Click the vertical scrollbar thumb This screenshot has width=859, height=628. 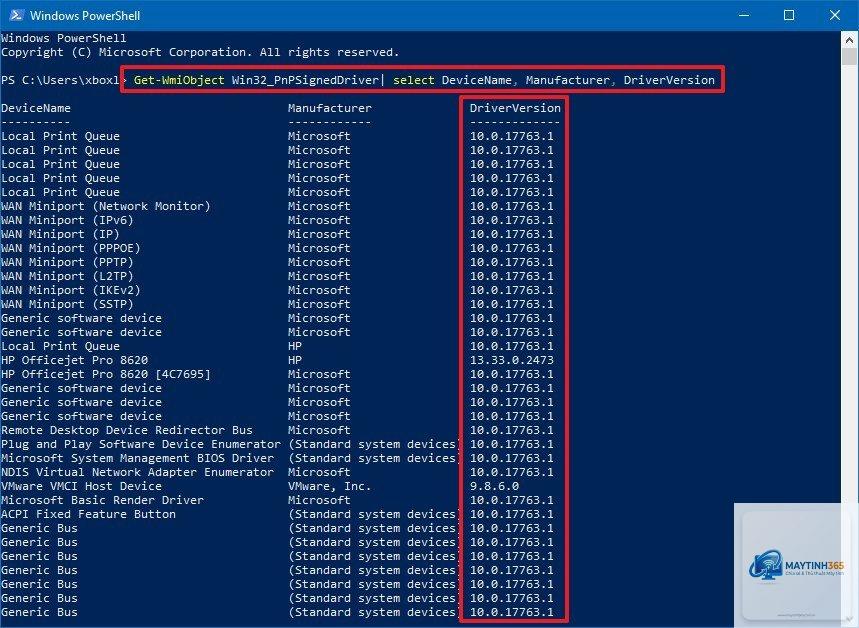tap(849, 57)
